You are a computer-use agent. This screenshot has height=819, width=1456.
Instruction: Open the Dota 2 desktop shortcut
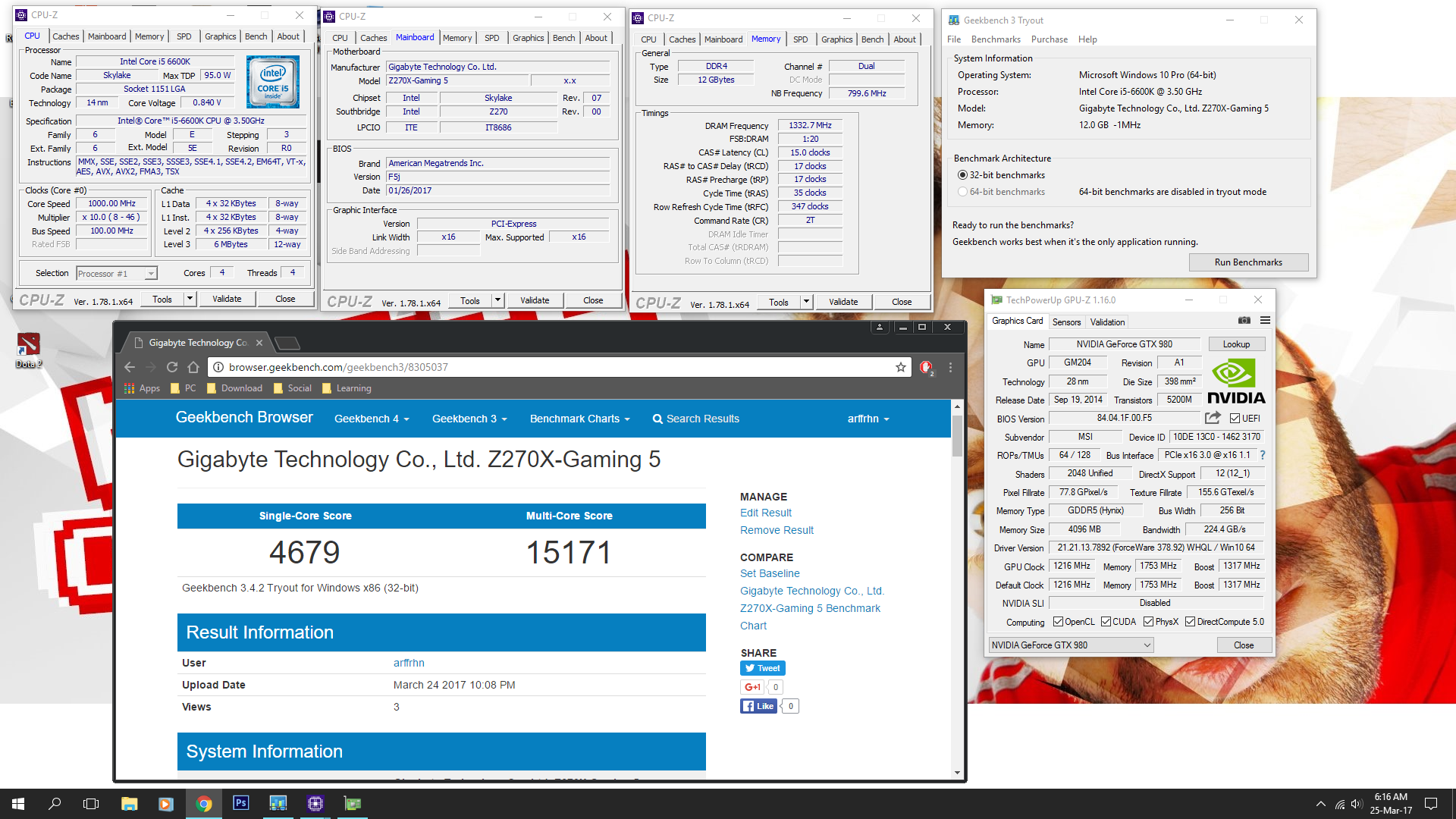click(28, 350)
